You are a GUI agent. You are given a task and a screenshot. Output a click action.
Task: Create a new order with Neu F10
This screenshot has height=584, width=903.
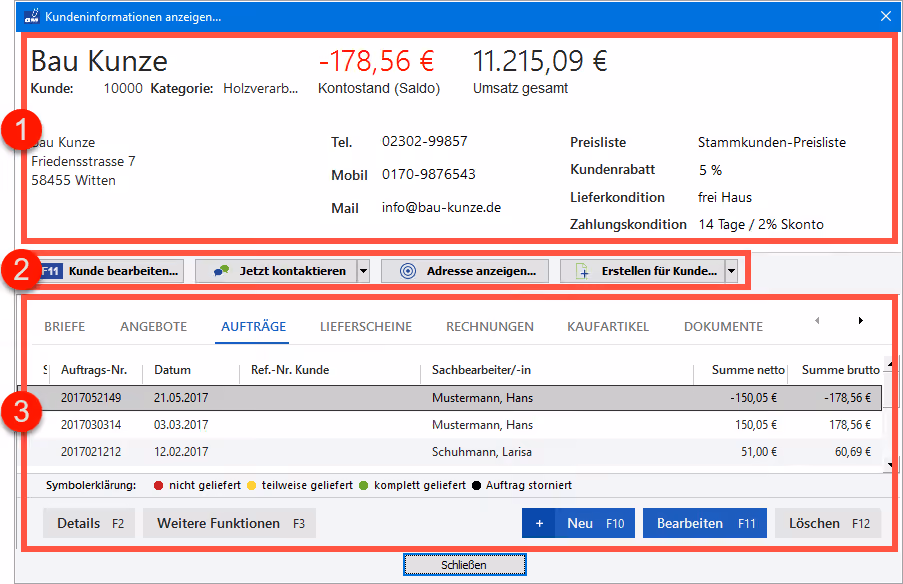(x=578, y=524)
